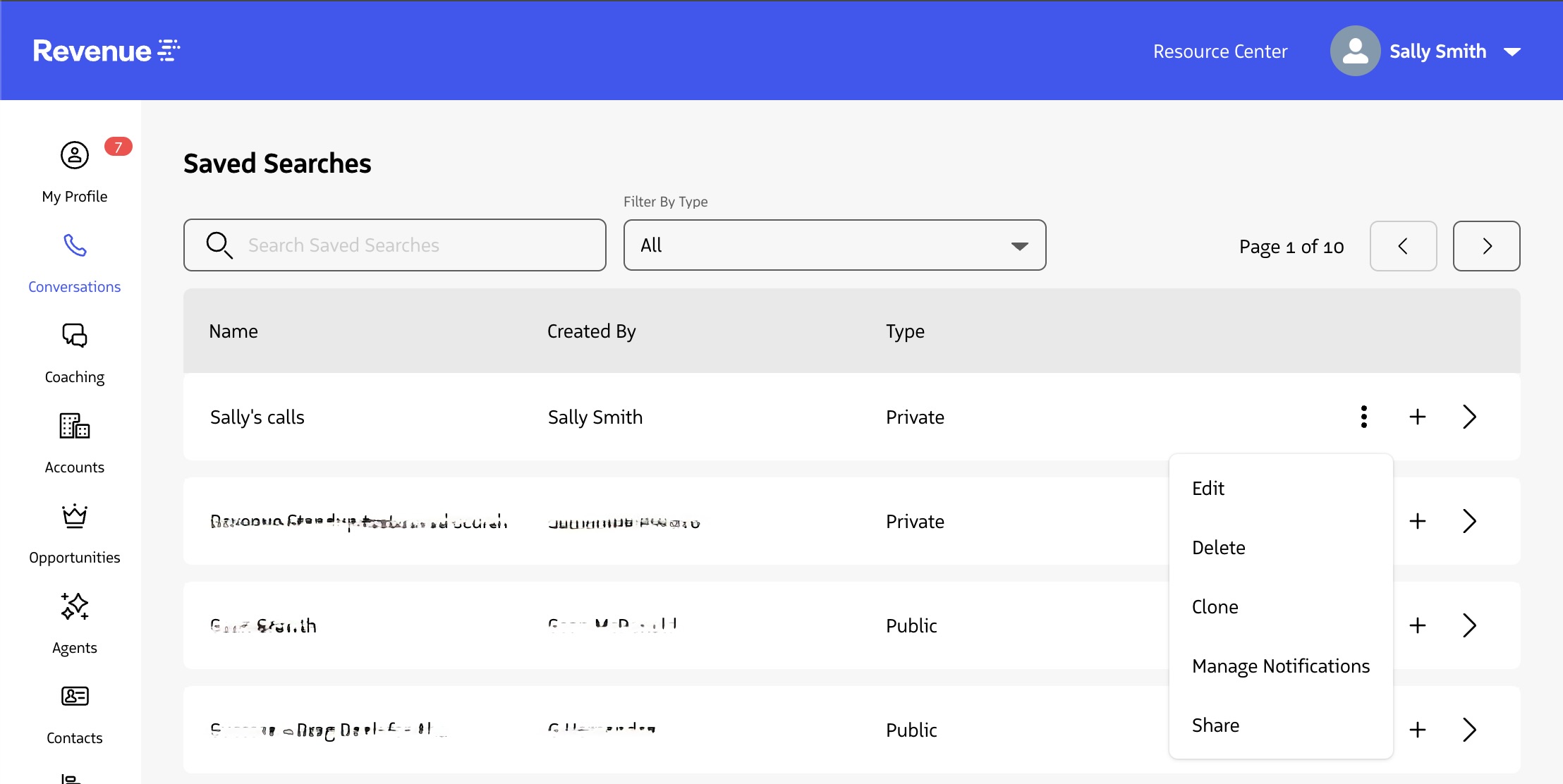Open My Profile icon in sidebar
The image size is (1563, 784).
coord(75,155)
